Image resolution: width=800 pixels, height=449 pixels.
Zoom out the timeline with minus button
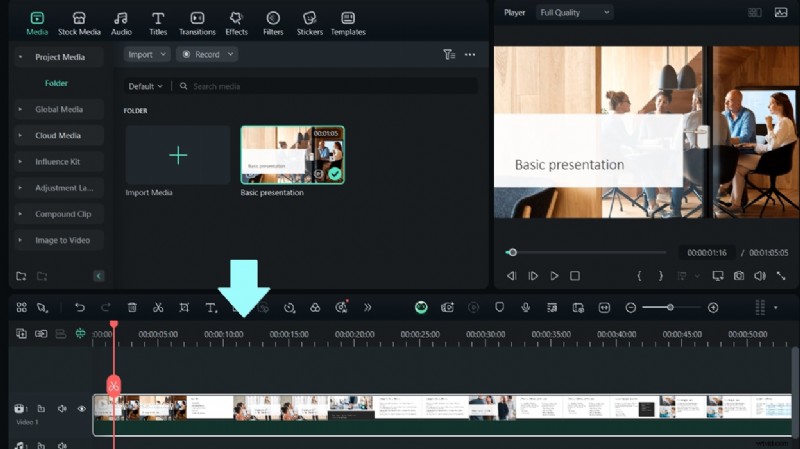631,307
